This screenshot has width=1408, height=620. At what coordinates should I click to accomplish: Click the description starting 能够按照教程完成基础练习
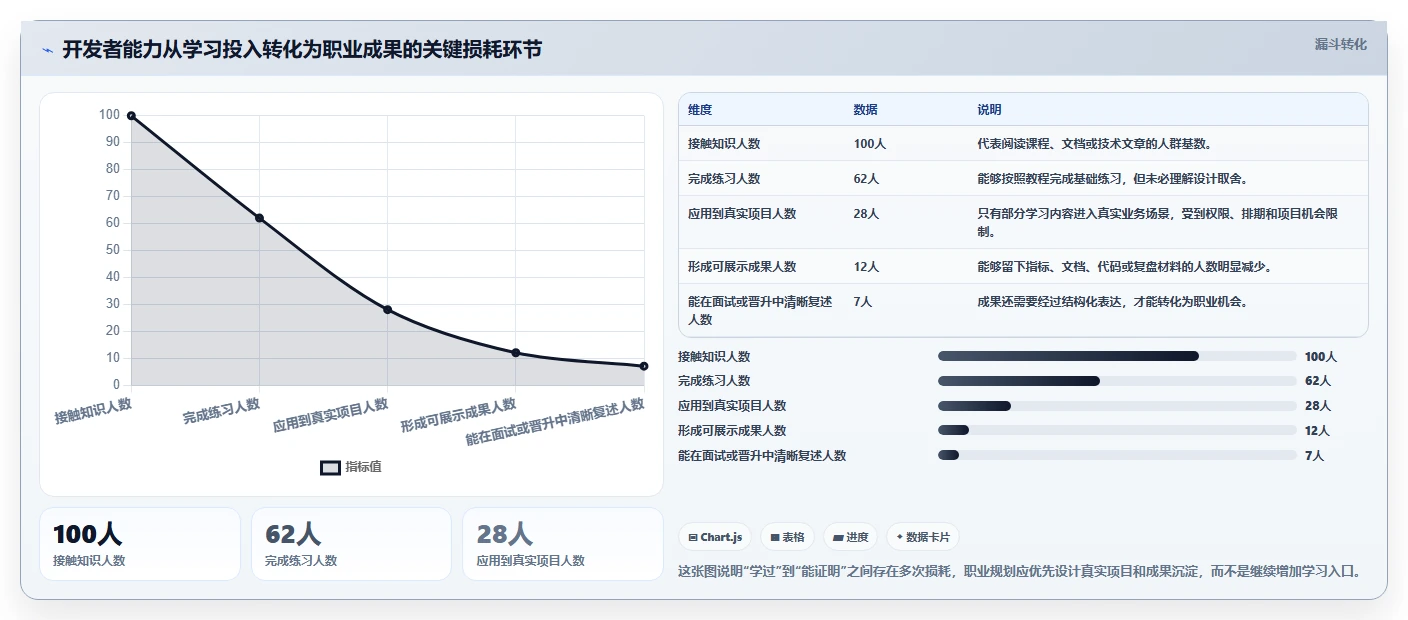point(1113,179)
